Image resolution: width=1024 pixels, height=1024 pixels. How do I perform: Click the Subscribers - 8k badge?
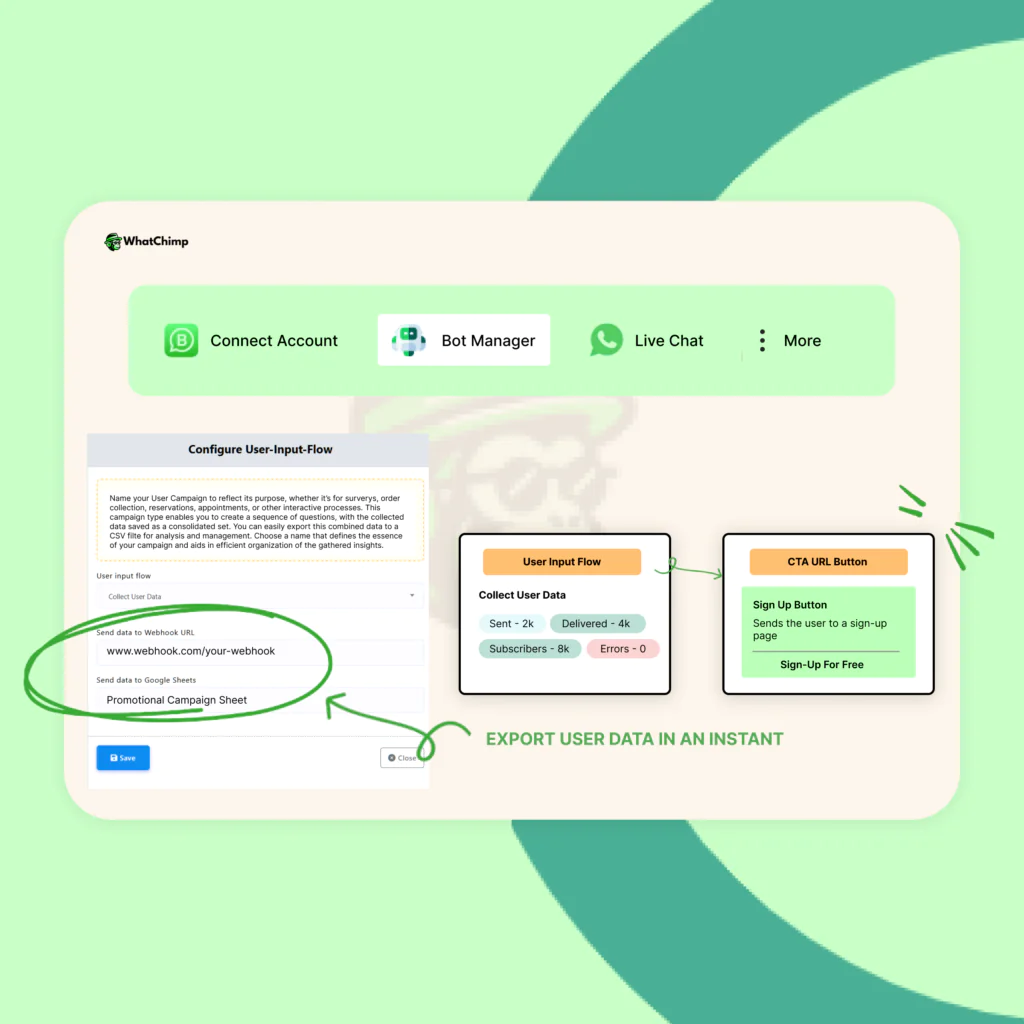[x=528, y=649]
